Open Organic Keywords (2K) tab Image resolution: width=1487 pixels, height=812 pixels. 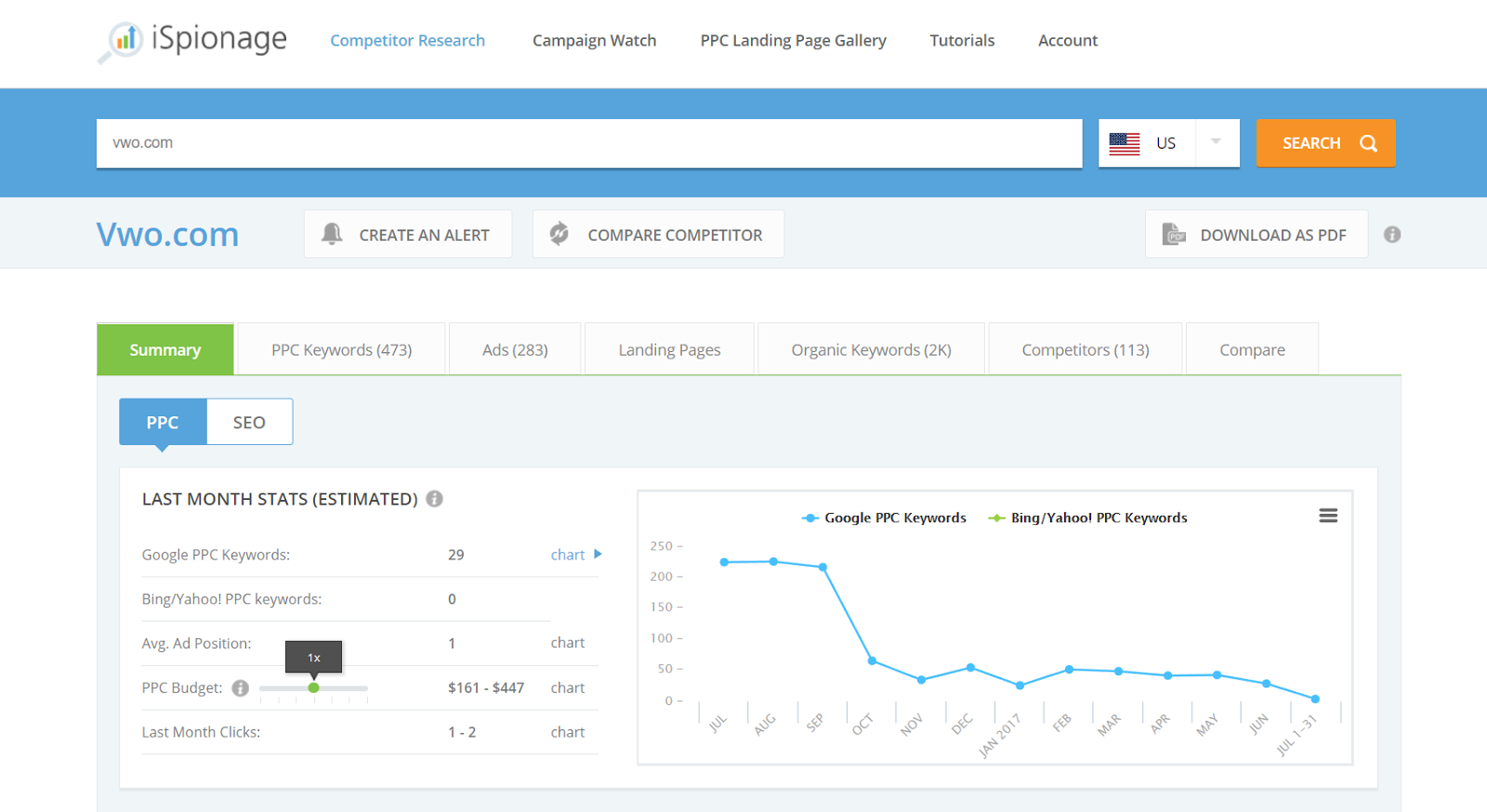(871, 349)
